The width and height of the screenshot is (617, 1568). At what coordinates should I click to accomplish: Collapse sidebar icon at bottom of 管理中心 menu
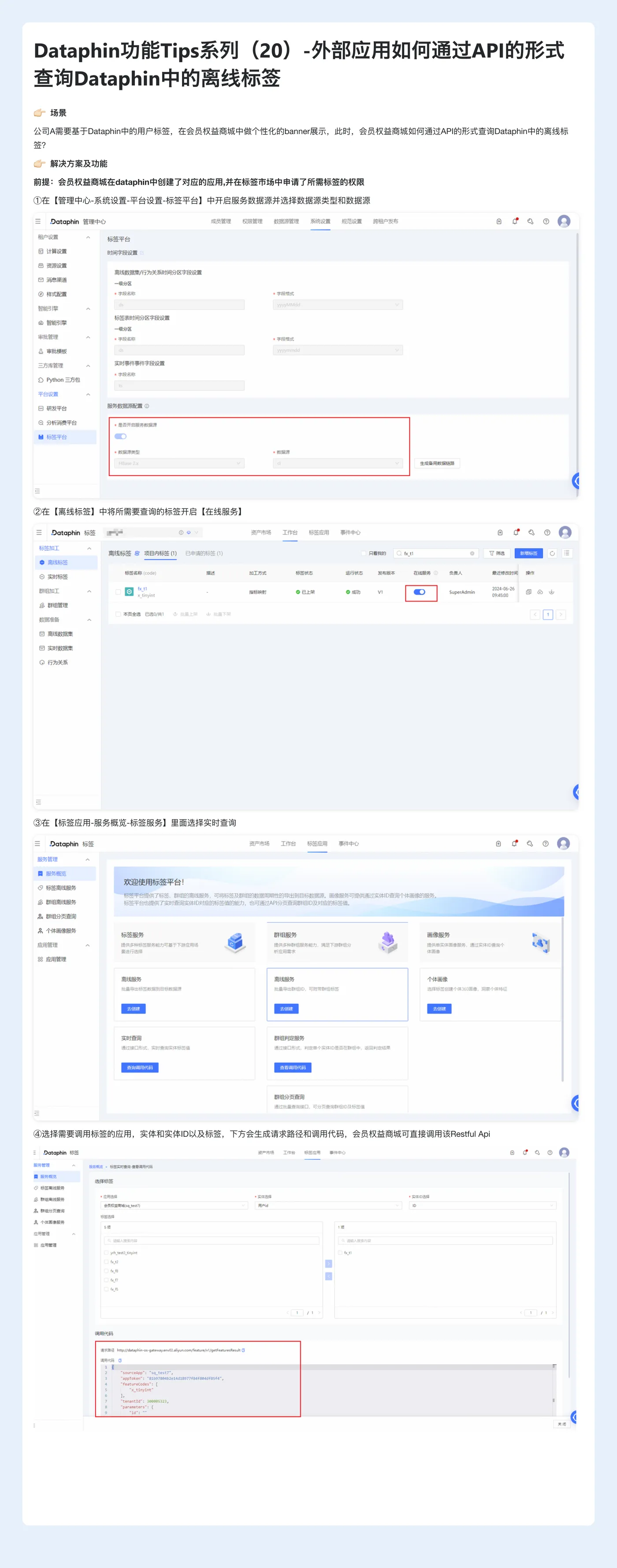click(37, 491)
